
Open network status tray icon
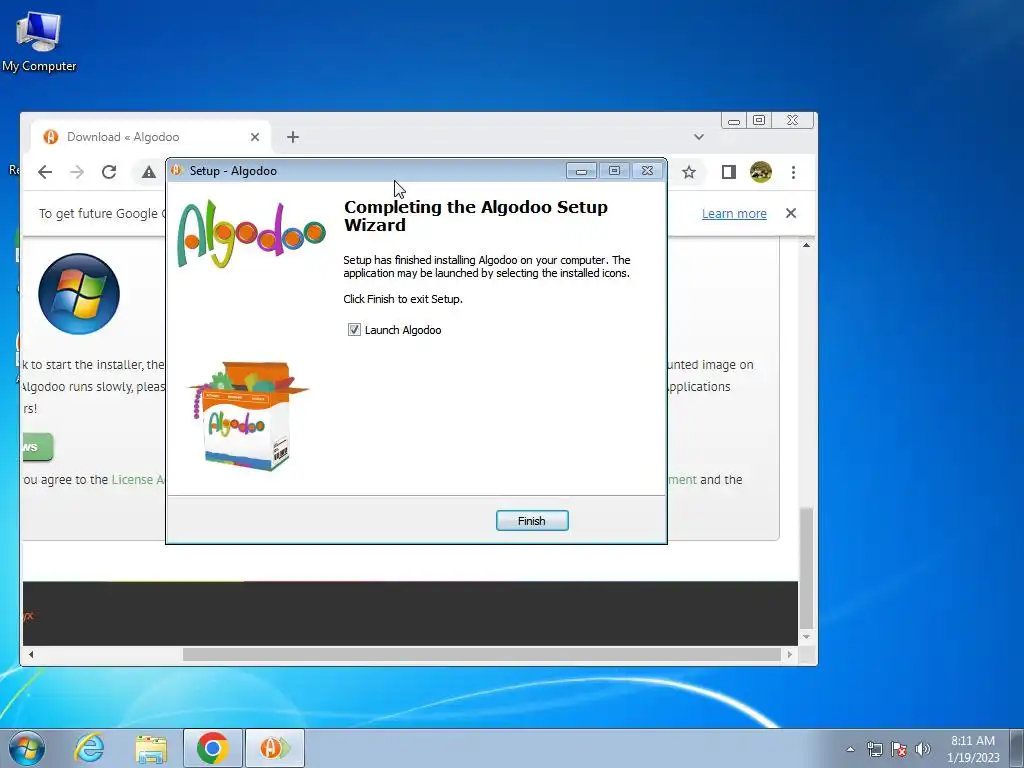874,749
